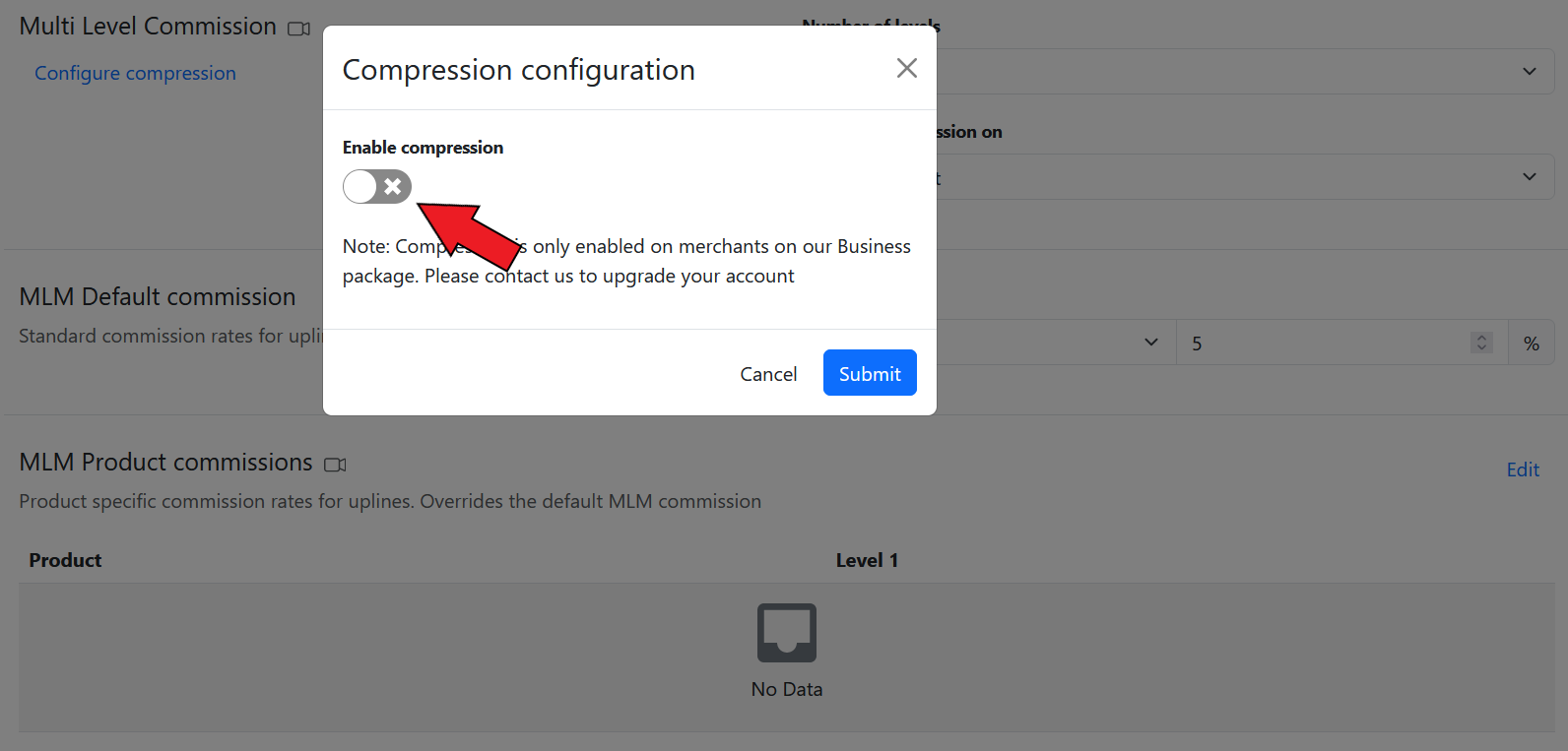Image resolution: width=1568 pixels, height=751 pixels.
Task: Click video icon beside Multi Level Commission
Action: coord(298,29)
